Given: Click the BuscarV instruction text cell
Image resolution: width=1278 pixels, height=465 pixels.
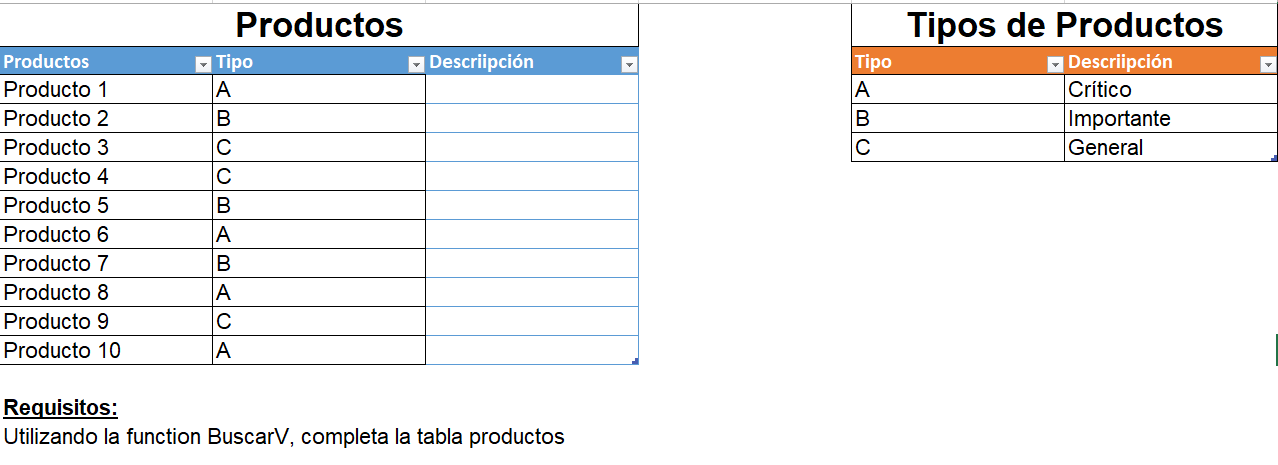Looking at the screenshot, I should pyautogui.click(x=284, y=437).
